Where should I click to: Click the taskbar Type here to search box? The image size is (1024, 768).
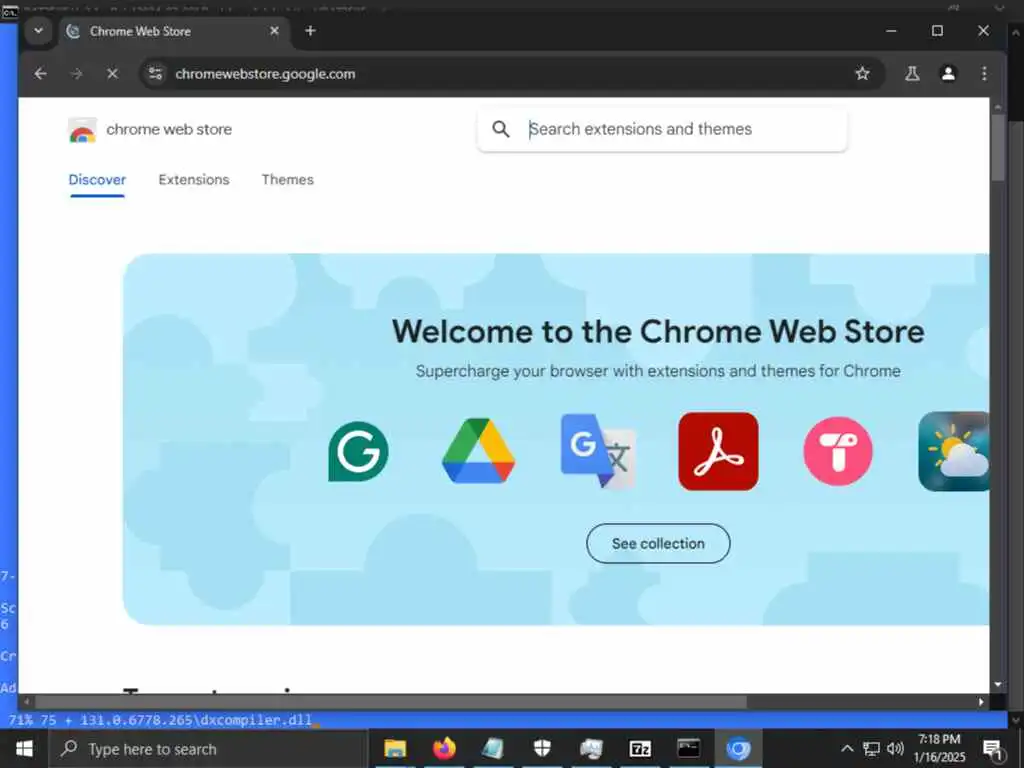pyautogui.click(x=209, y=749)
